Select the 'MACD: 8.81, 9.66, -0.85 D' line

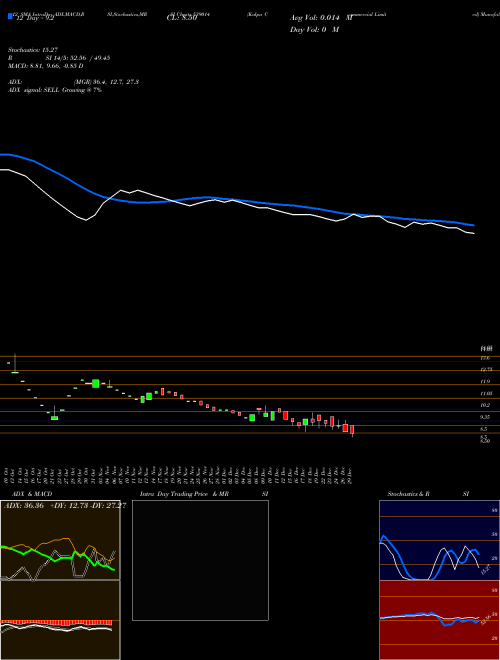click(x=45, y=66)
